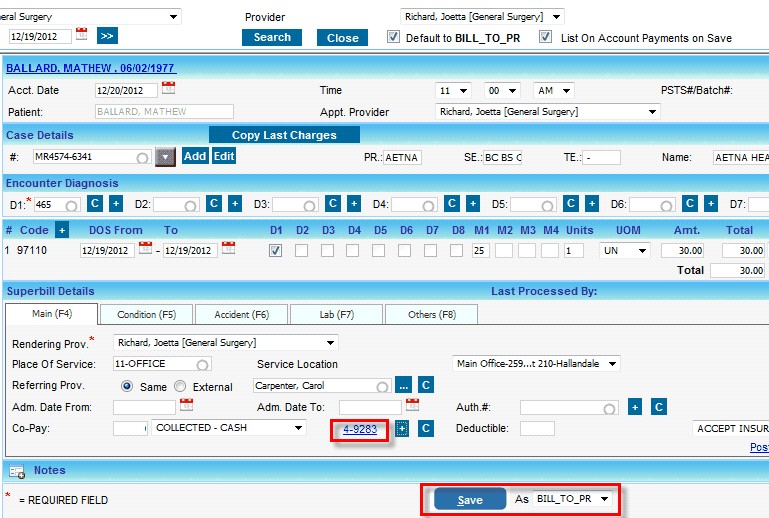Click the Deductible input field
The image size is (769, 518).
pyautogui.click(x=537, y=429)
